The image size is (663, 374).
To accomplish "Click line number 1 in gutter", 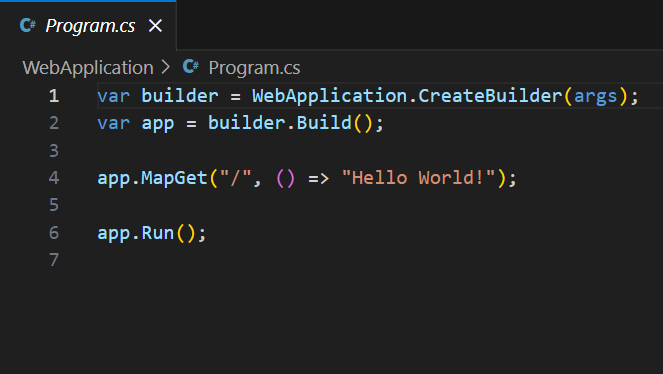I will coord(54,96).
